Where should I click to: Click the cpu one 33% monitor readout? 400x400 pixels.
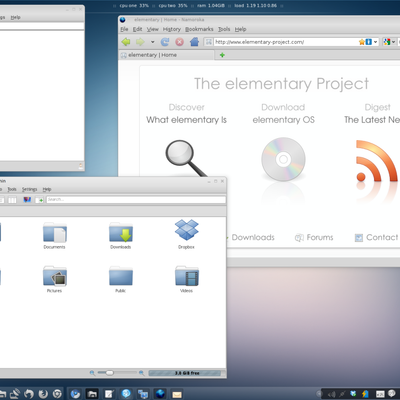click(134, 6)
